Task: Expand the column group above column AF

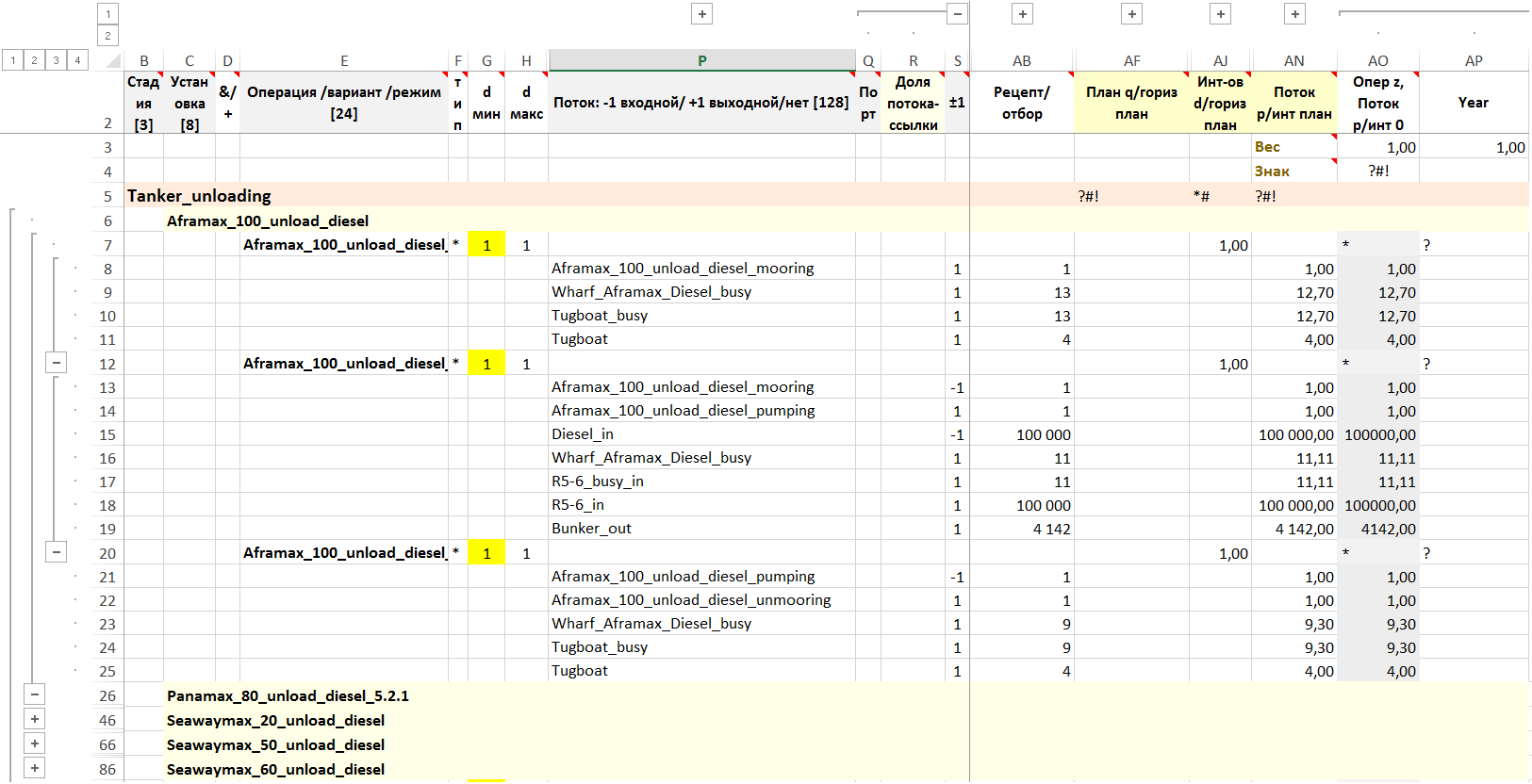Action: pyautogui.click(x=1131, y=13)
